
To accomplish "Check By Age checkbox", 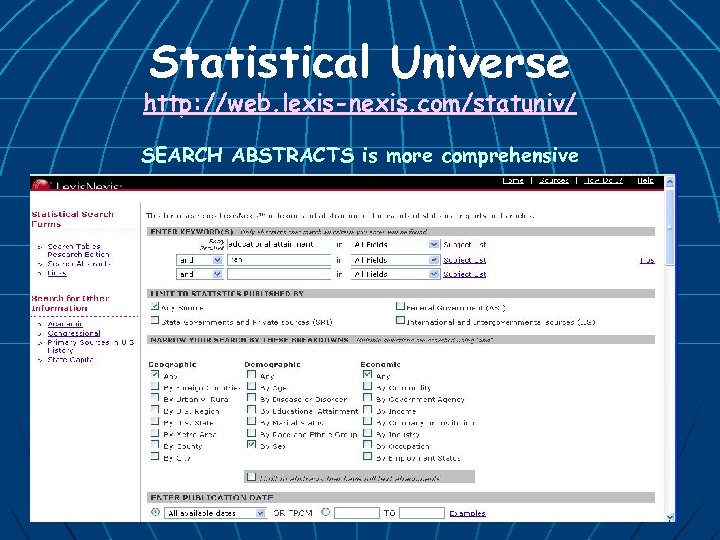I will (251, 386).
